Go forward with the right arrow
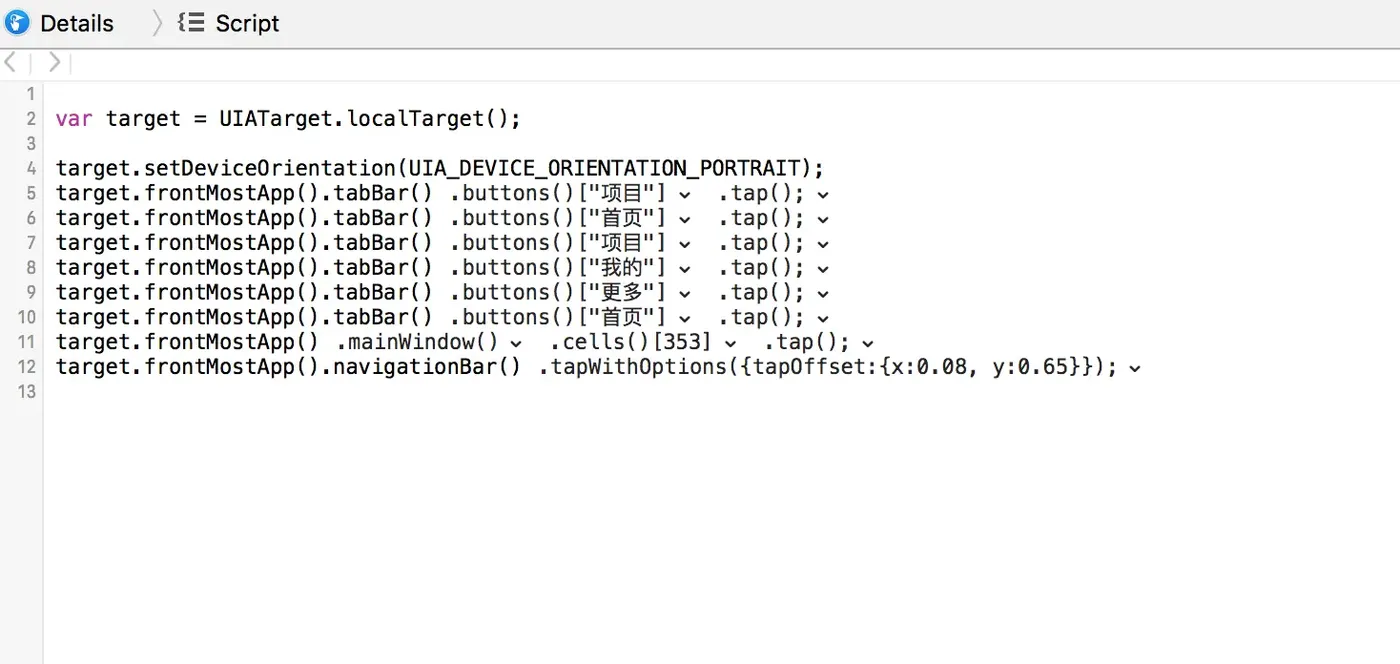Image resolution: width=1400 pixels, height=664 pixels. [x=54, y=63]
